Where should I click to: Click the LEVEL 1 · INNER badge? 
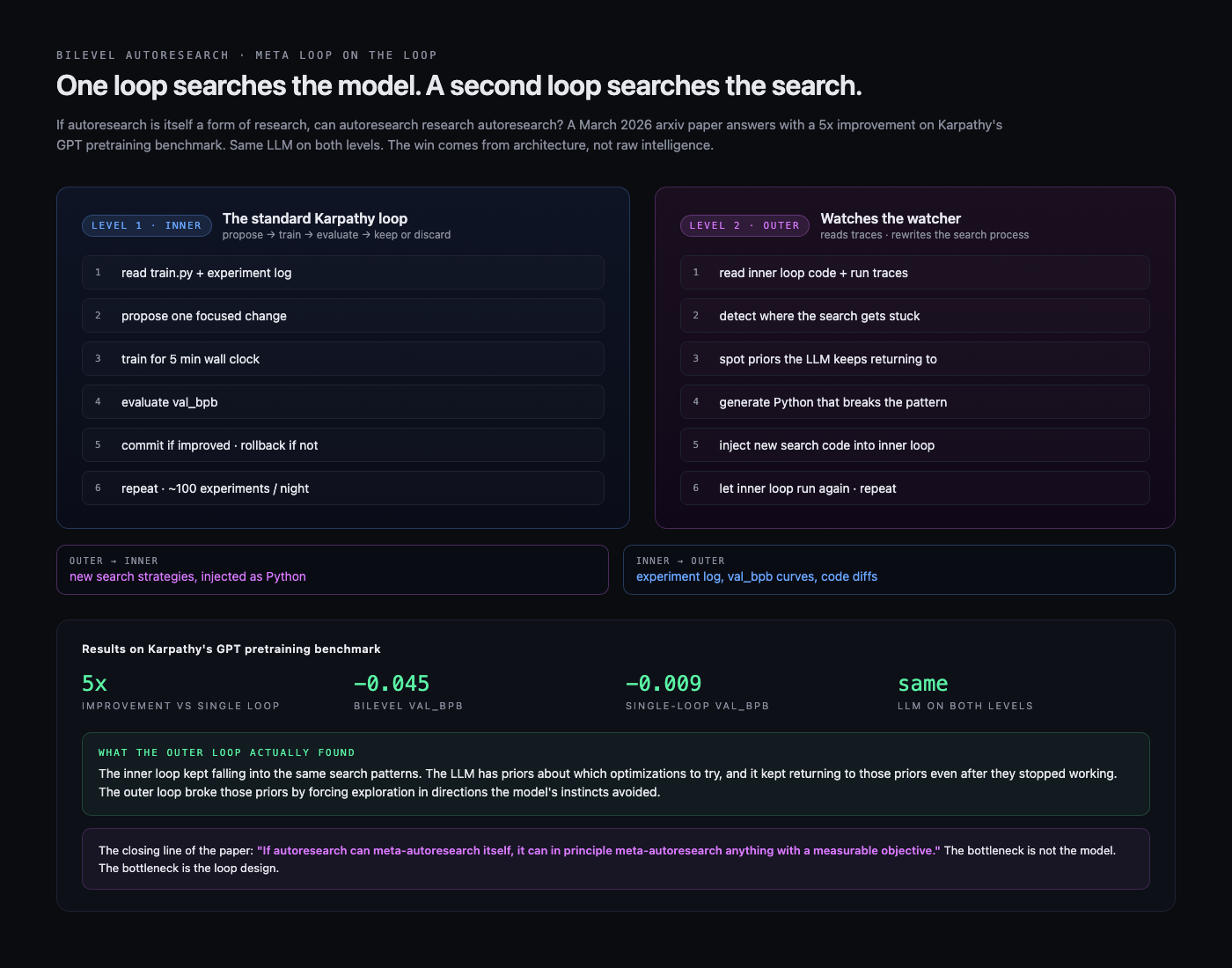click(147, 225)
